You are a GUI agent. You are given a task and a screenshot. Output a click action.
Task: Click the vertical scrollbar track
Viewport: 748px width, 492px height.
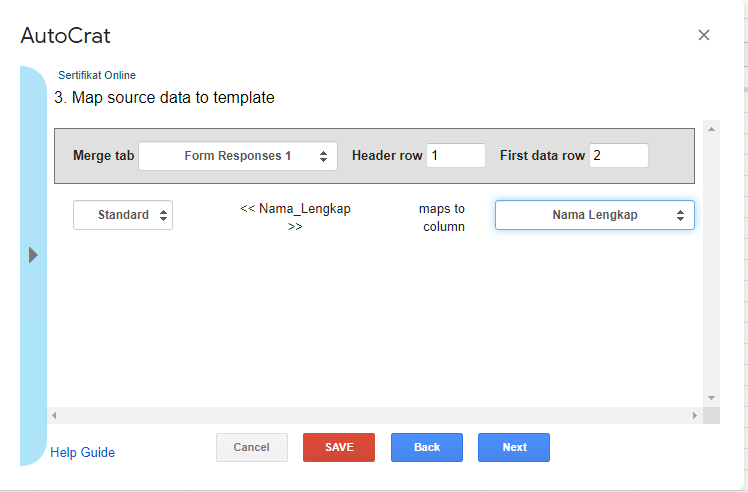point(711,263)
